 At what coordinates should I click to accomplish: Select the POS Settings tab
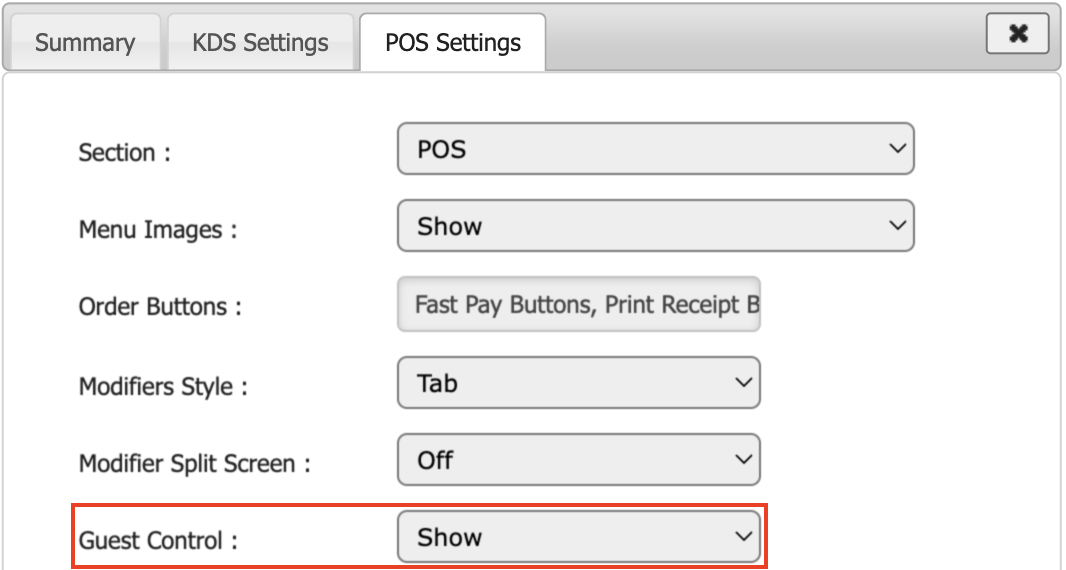(x=453, y=43)
